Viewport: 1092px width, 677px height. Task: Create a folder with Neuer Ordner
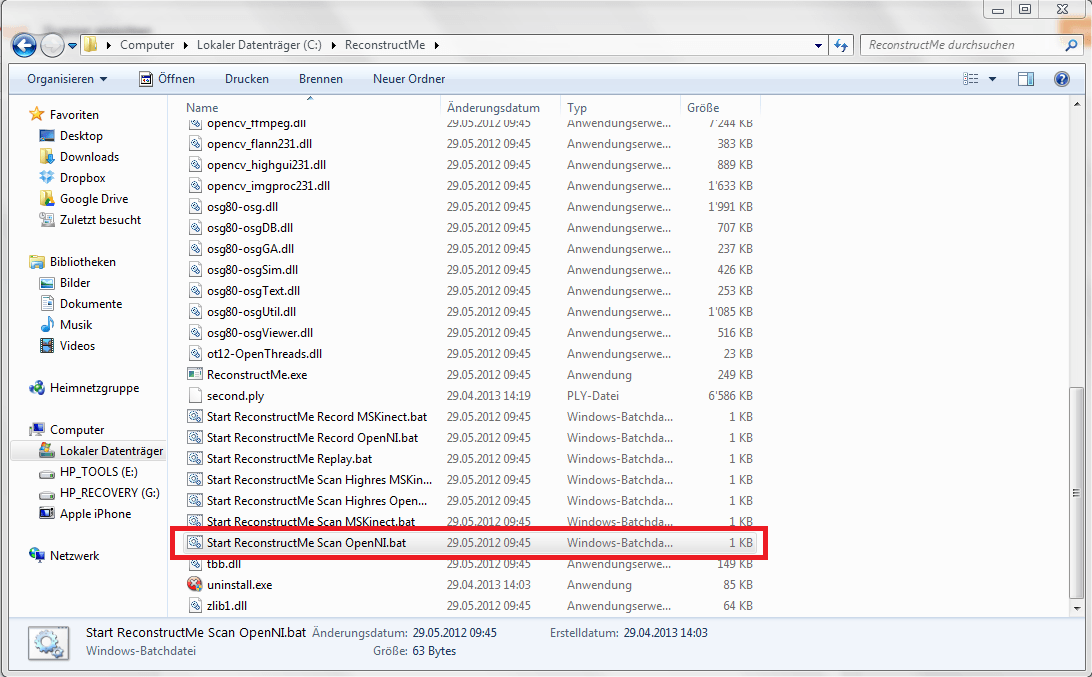tap(409, 79)
